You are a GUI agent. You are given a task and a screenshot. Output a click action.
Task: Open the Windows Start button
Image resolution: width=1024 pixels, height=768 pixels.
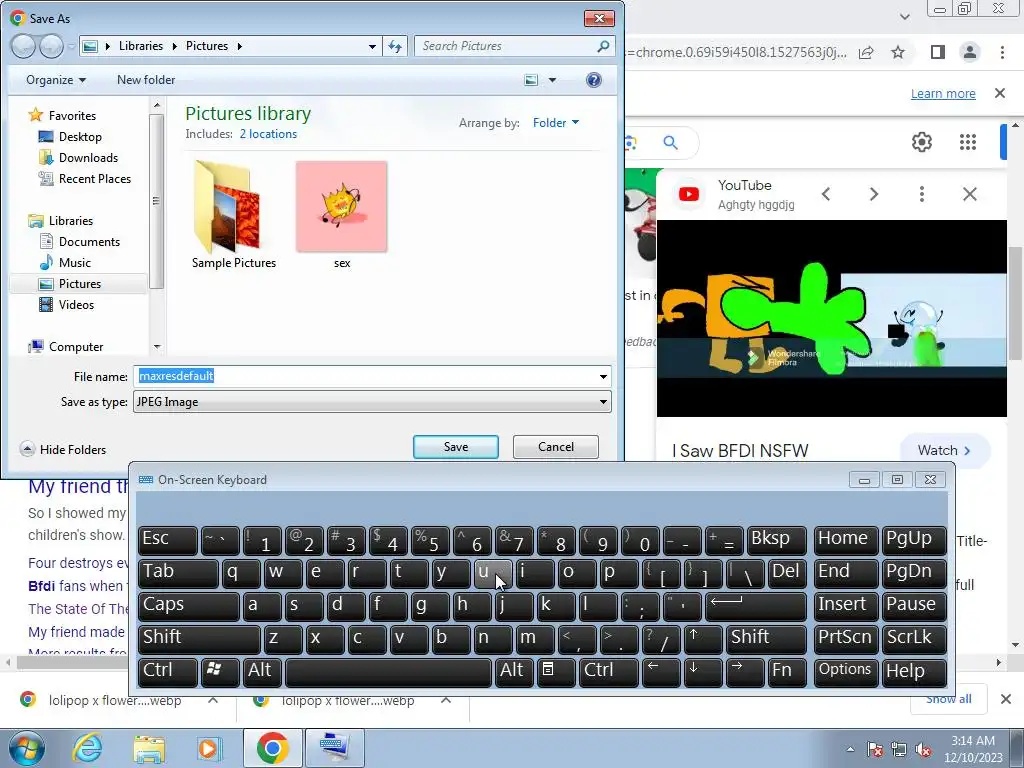click(26, 748)
